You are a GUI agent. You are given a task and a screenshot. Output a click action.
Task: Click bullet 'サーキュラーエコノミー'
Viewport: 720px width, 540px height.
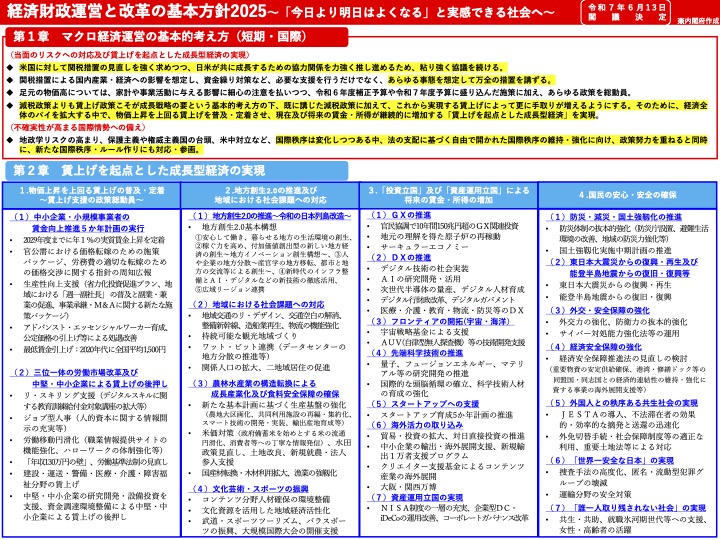pos(424,248)
